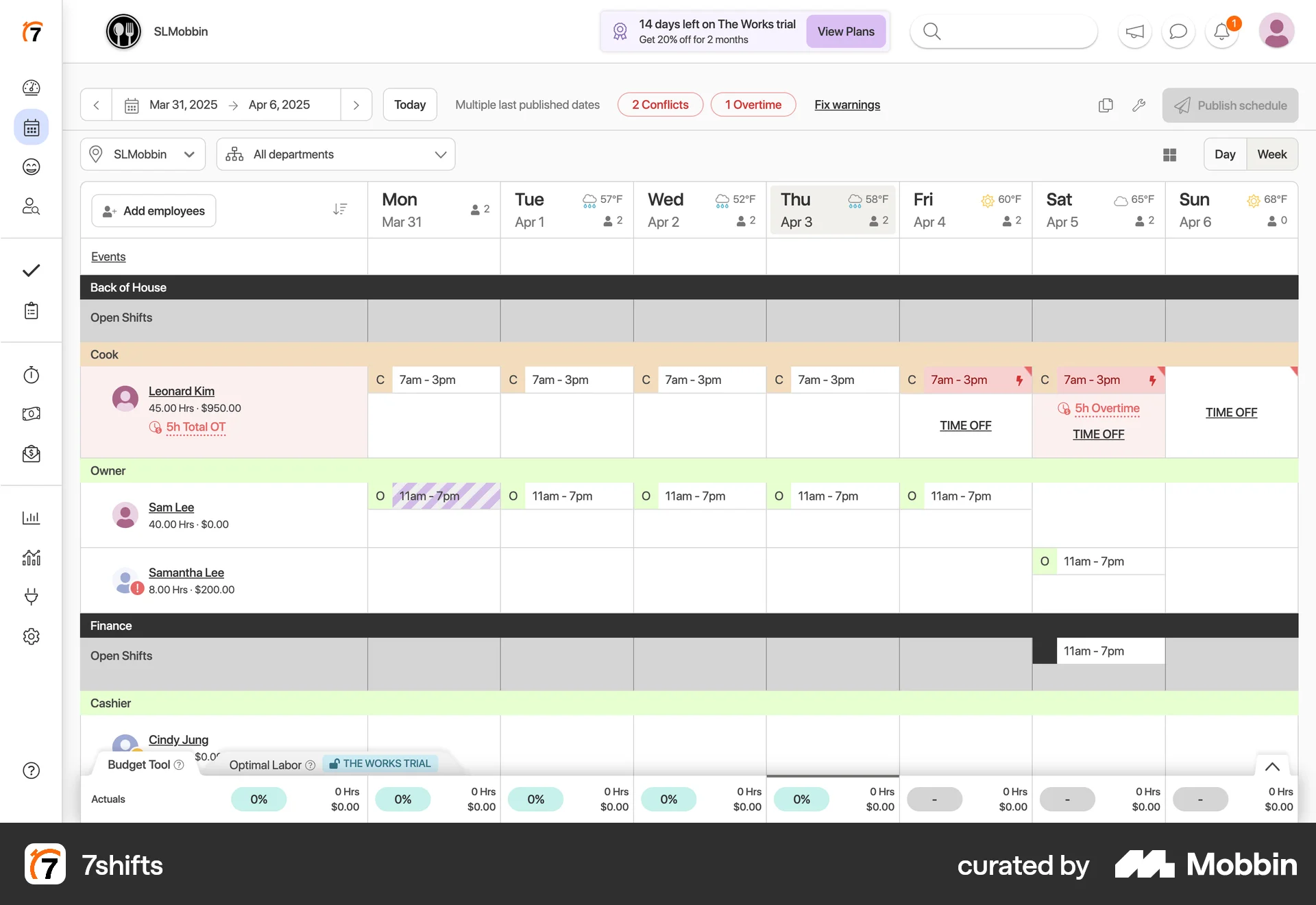Open the date range calendar picker
Image resolution: width=1316 pixels, height=905 pixels.
pyautogui.click(x=131, y=104)
